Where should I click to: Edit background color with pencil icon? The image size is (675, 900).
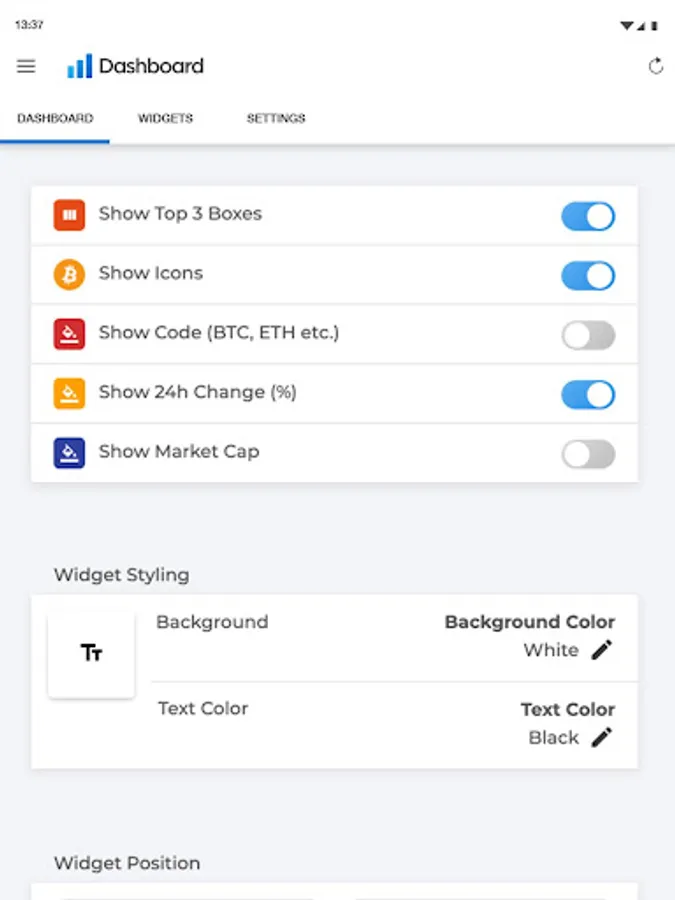pos(601,650)
